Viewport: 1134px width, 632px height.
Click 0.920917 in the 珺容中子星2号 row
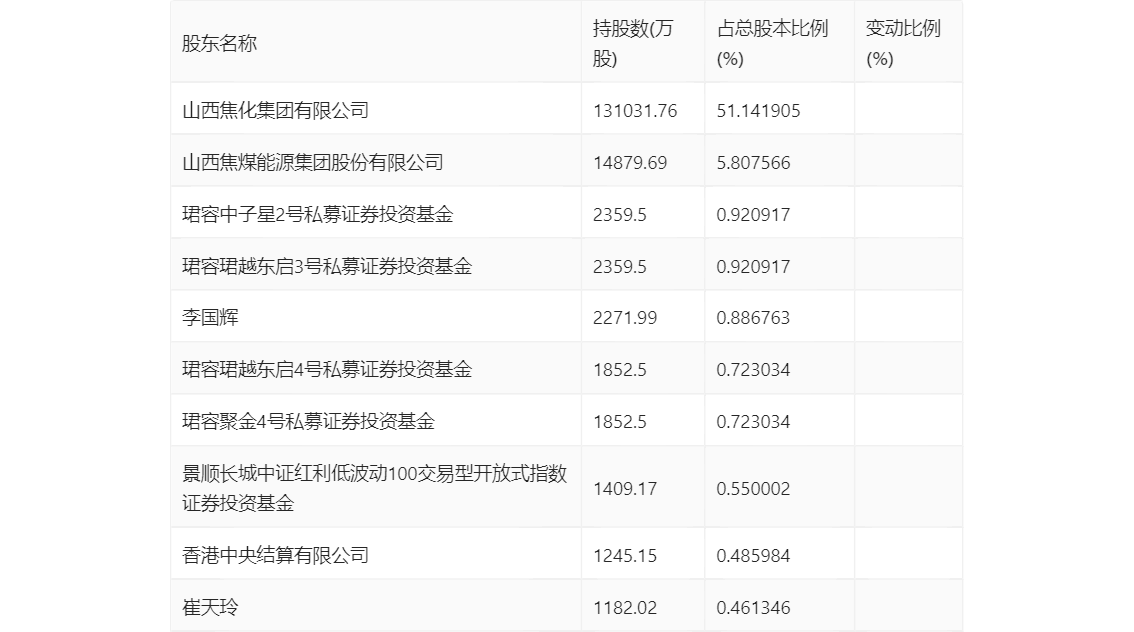pos(754,215)
